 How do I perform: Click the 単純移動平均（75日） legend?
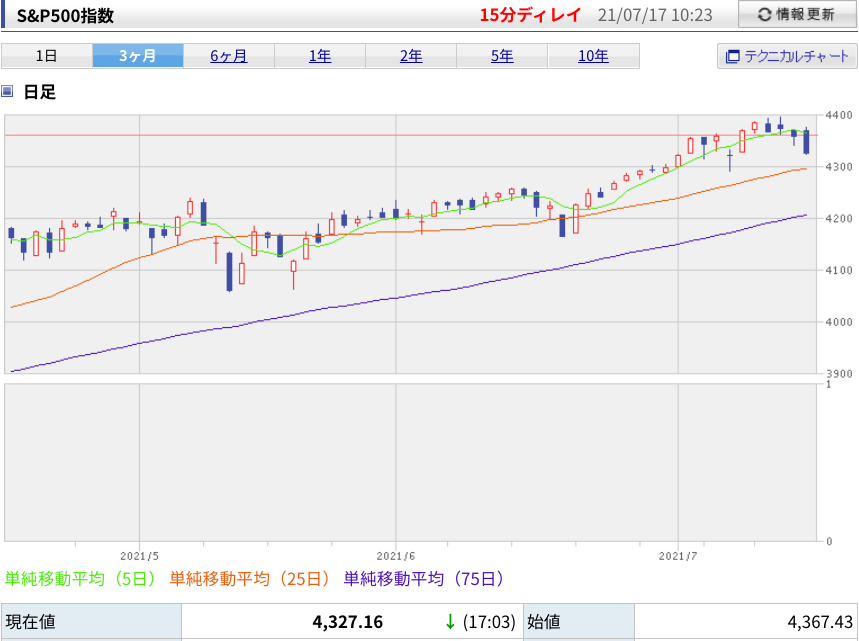pyautogui.click(x=423, y=579)
